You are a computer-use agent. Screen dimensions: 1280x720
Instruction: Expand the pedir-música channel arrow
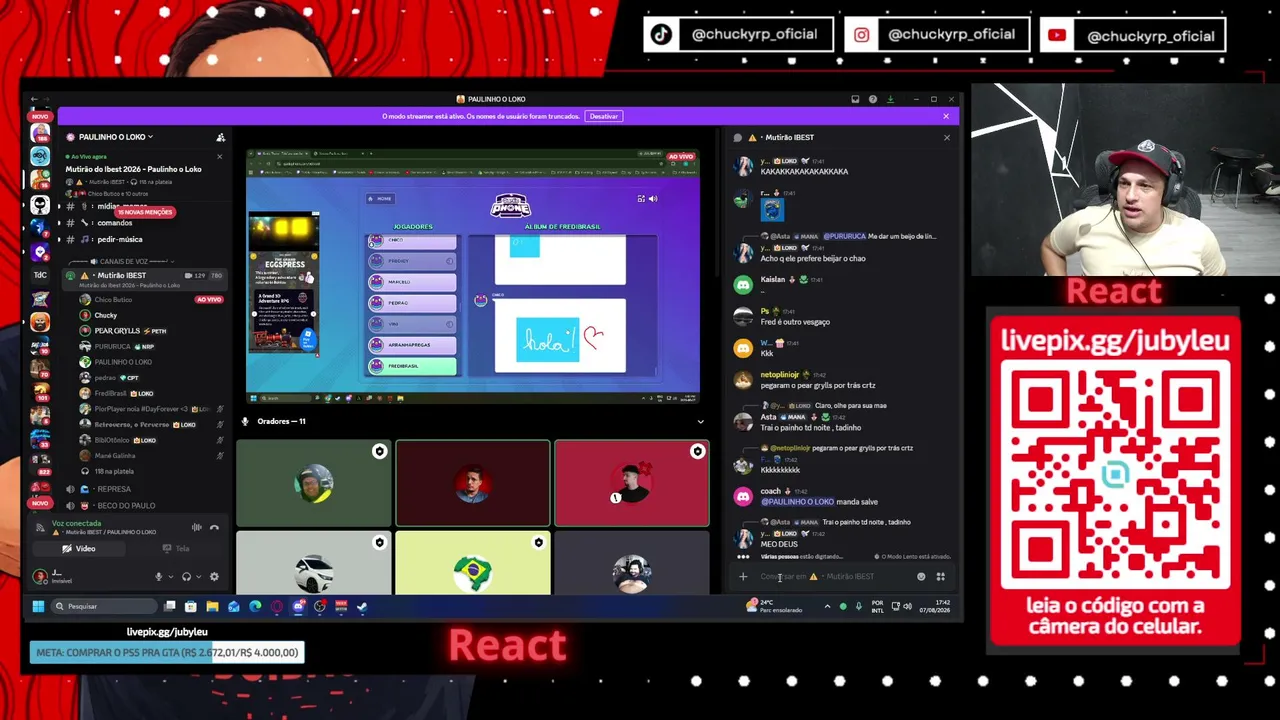(x=59, y=239)
